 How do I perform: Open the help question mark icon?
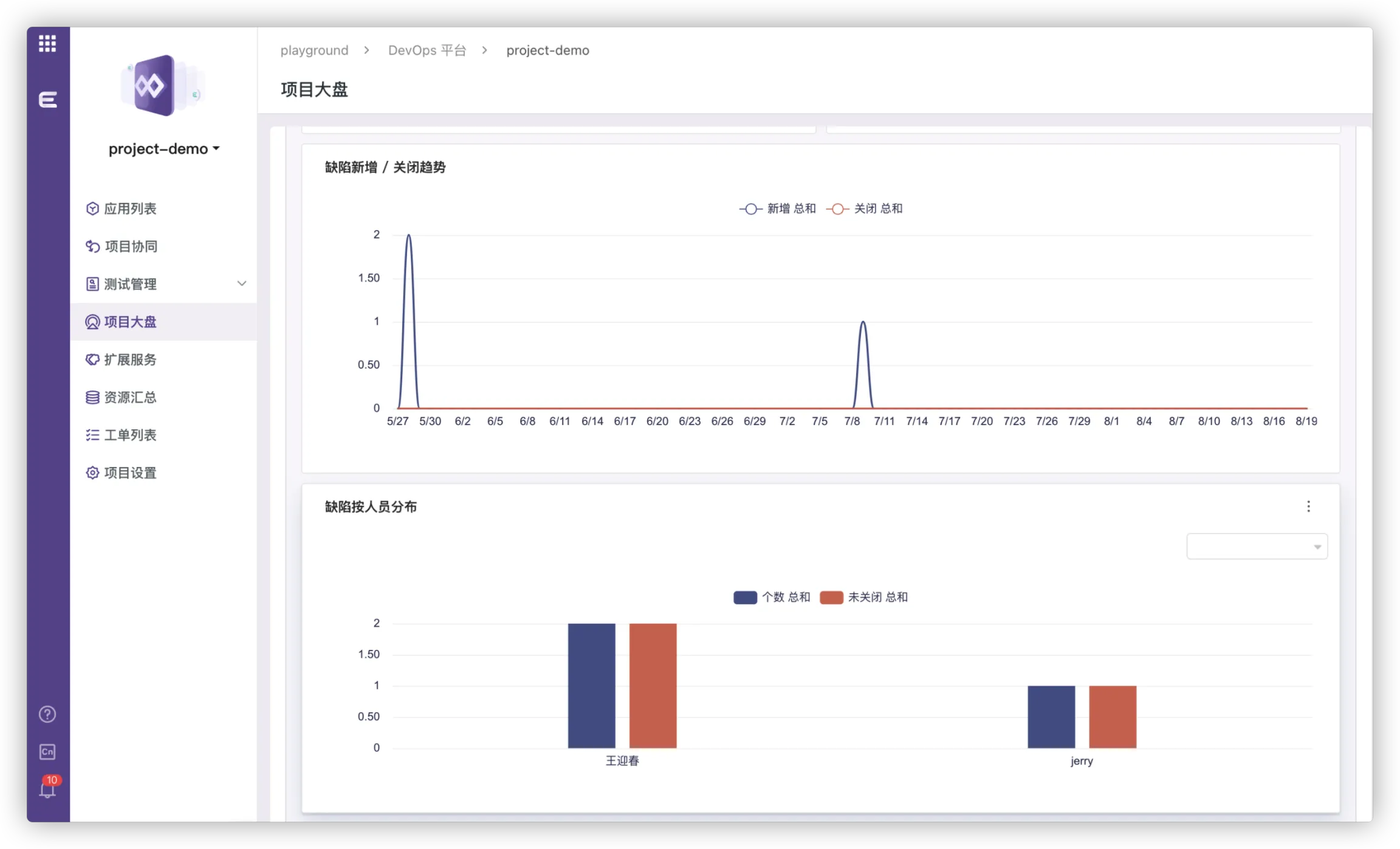pyautogui.click(x=47, y=714)
